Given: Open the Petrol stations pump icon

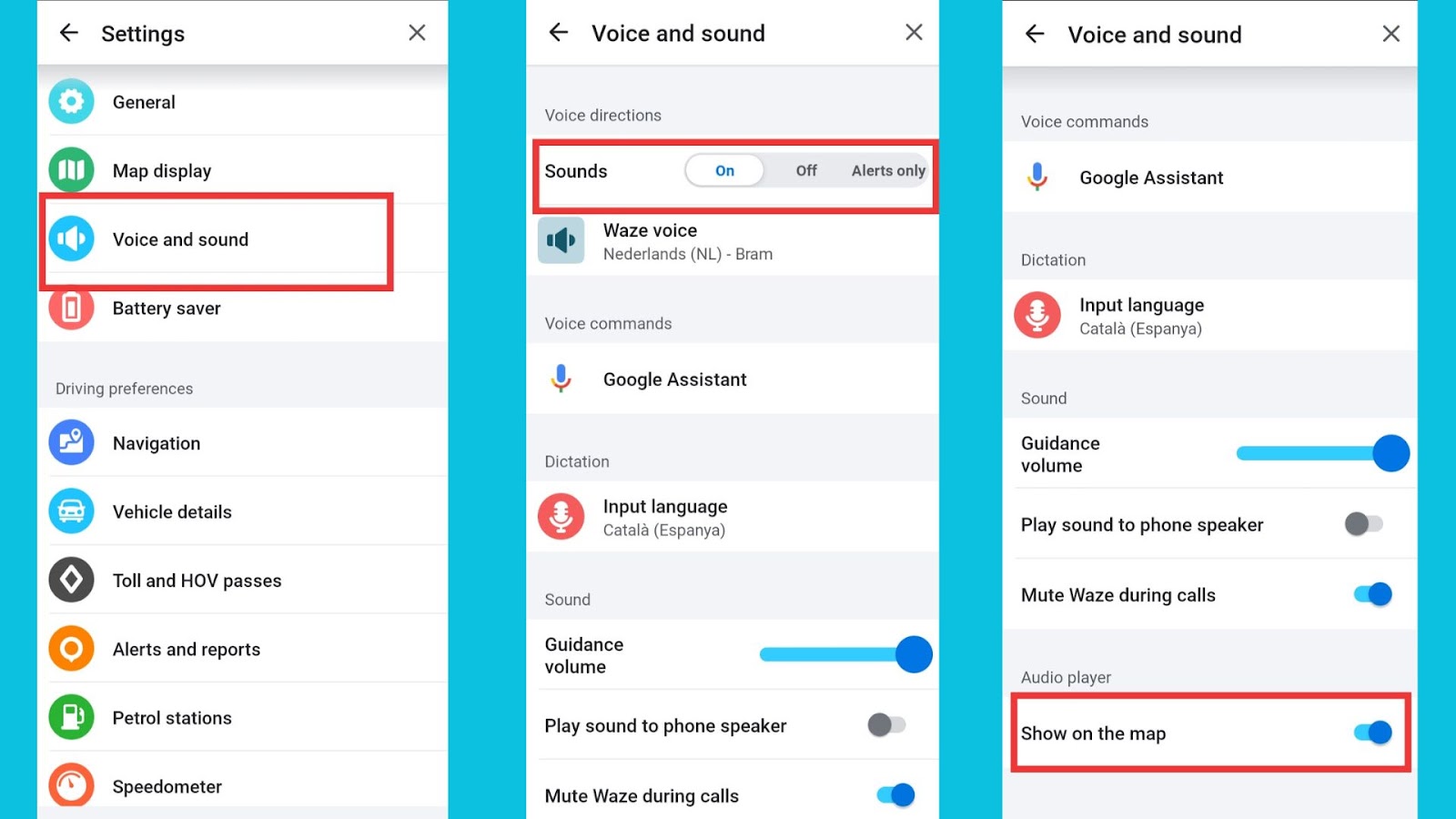Looking at the screenshot, I should point(71,717).
